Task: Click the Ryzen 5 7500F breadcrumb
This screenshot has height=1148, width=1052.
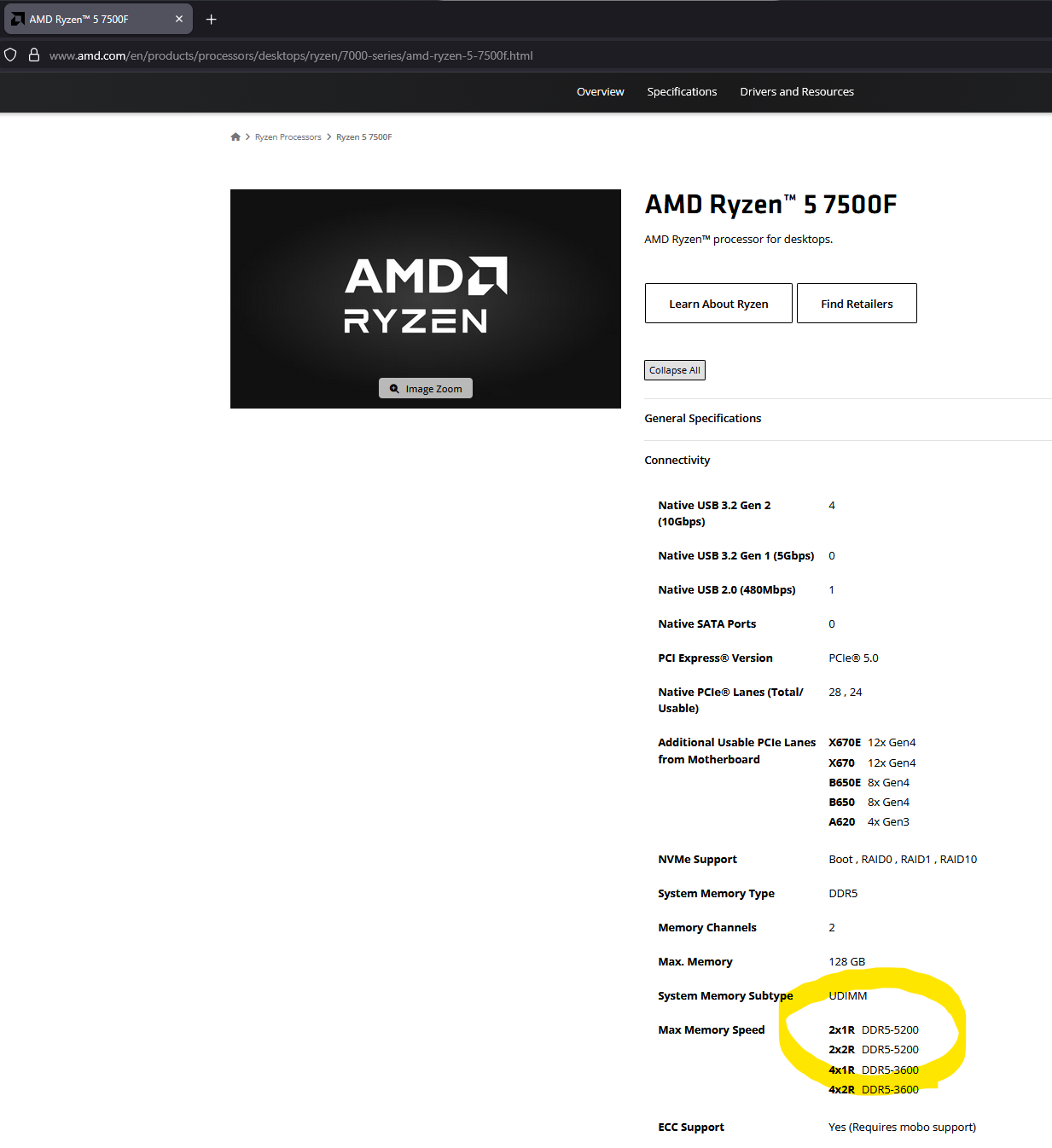Action: point(364,136)
